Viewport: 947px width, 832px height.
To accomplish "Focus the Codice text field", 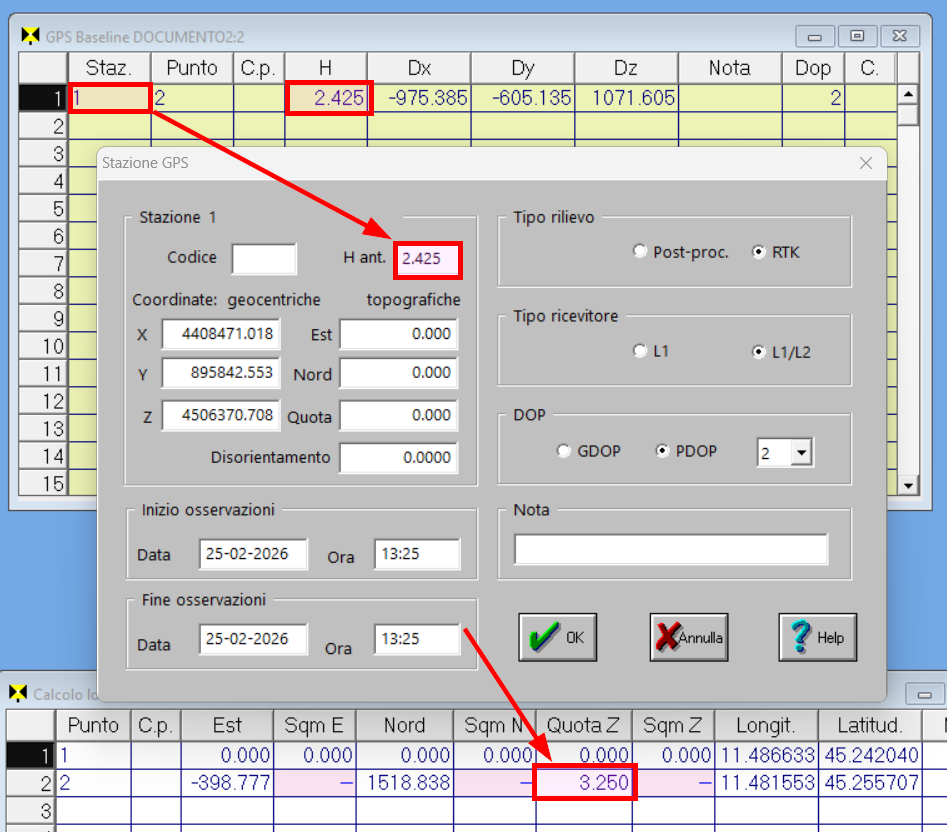I will pyautogui.click(x=264, y=258).
